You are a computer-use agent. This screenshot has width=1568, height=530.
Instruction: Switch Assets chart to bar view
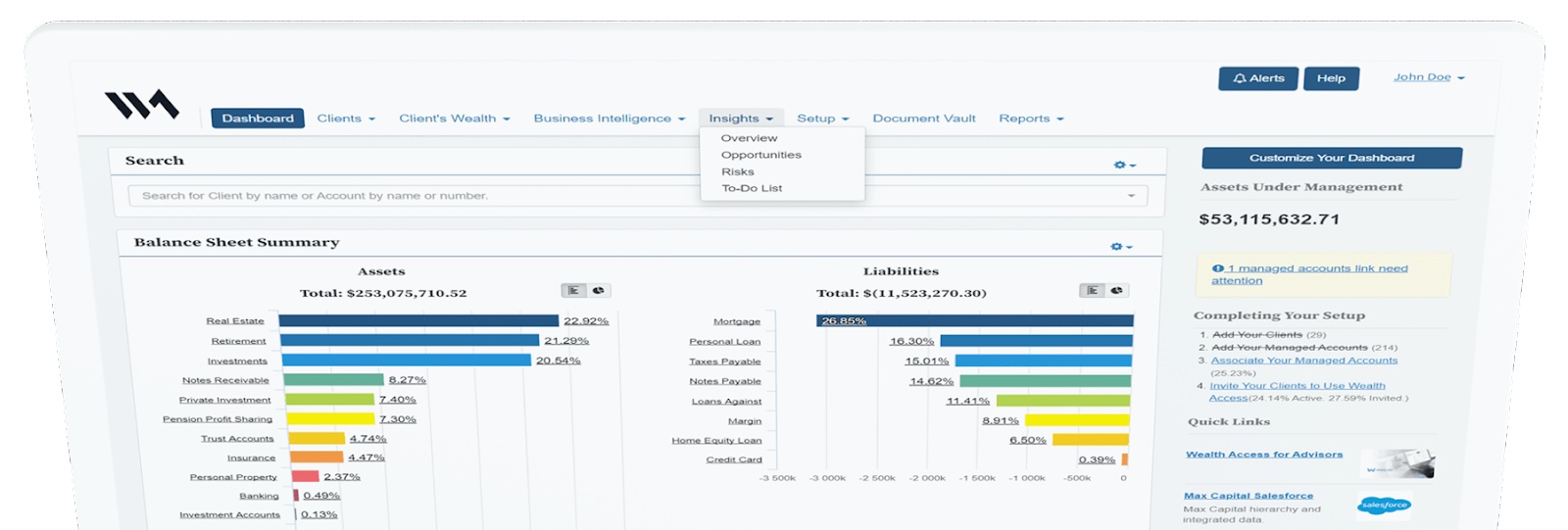(x=573, y=291)
